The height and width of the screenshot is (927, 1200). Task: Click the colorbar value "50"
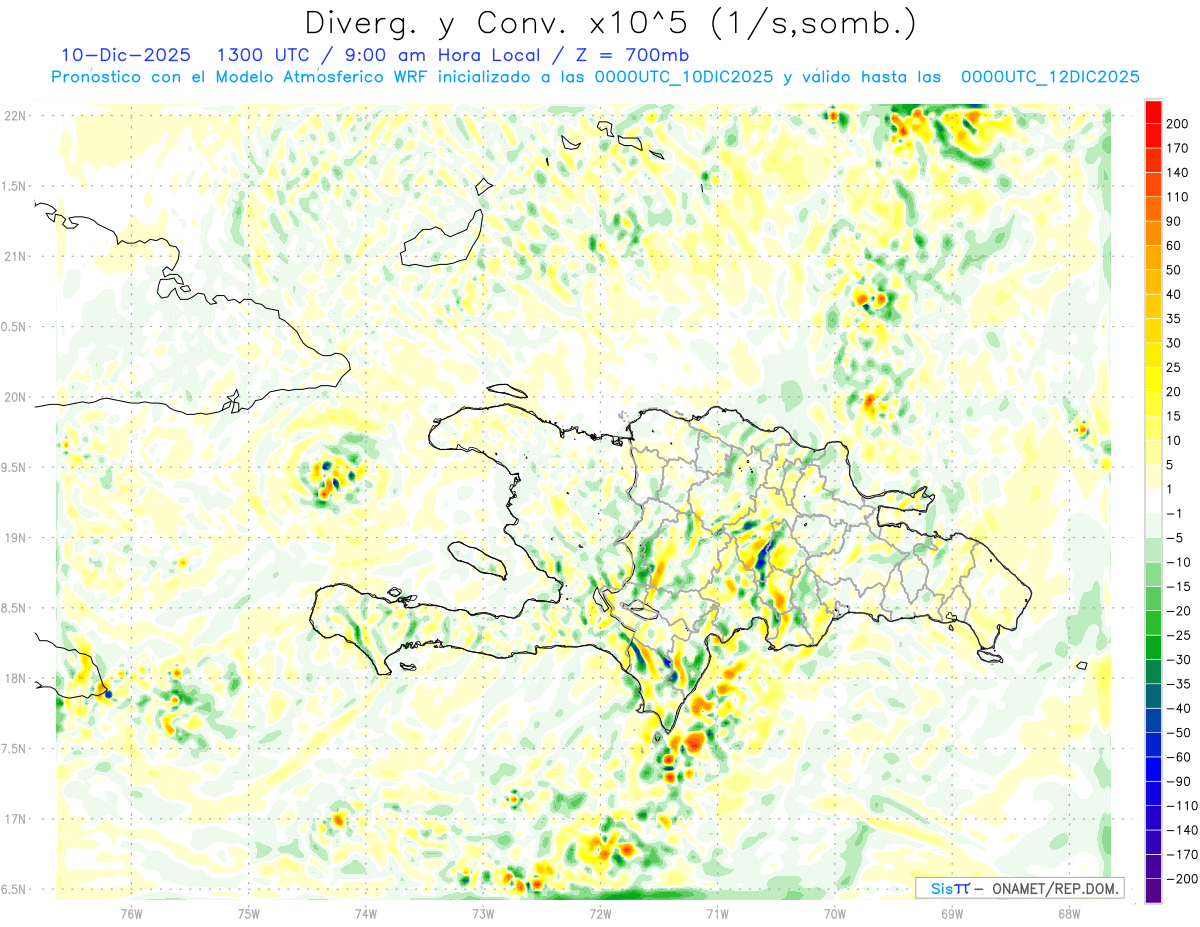1175,270
